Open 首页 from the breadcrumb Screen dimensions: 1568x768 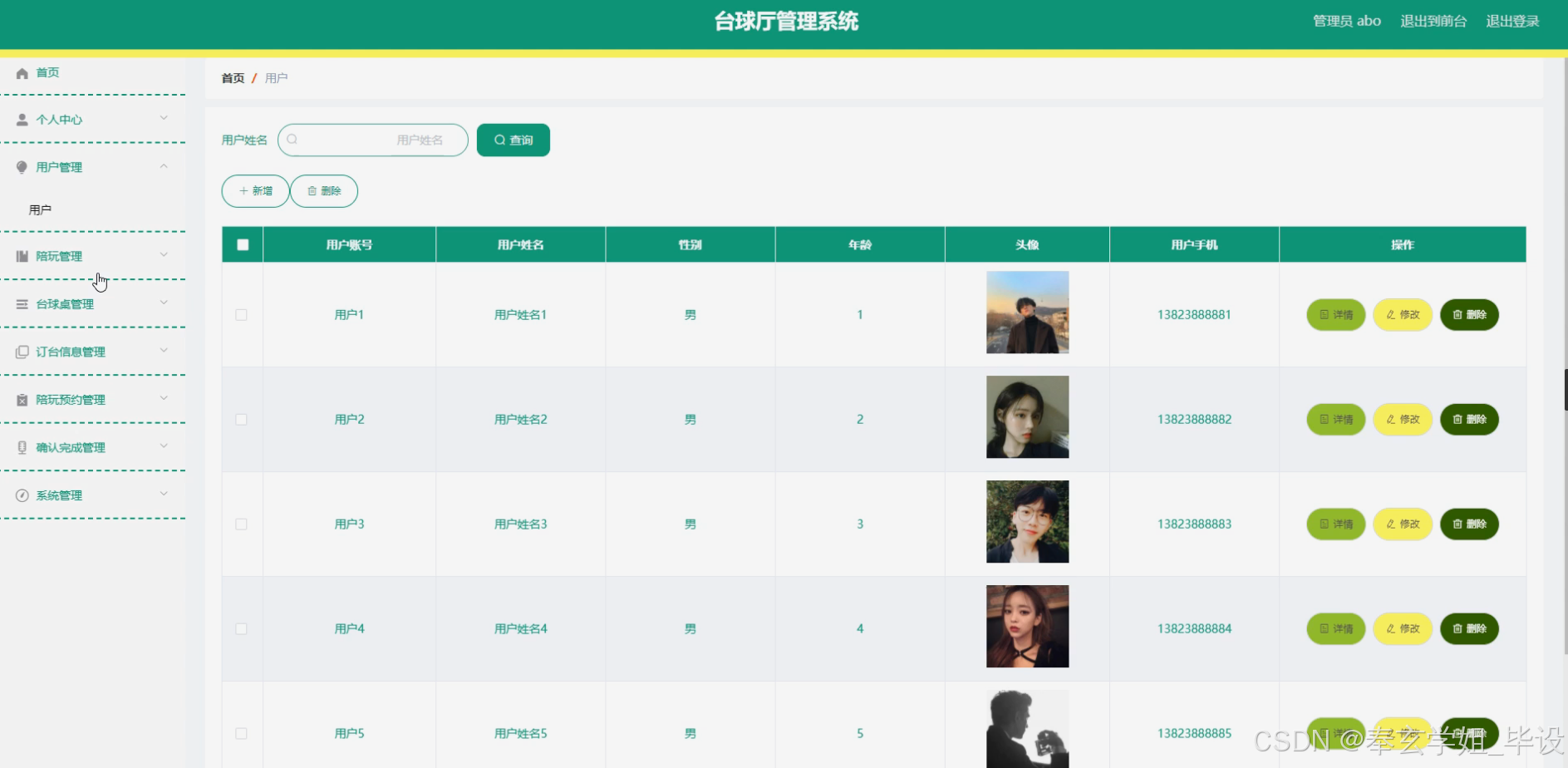pyautogui.click(x=233, y=78)
